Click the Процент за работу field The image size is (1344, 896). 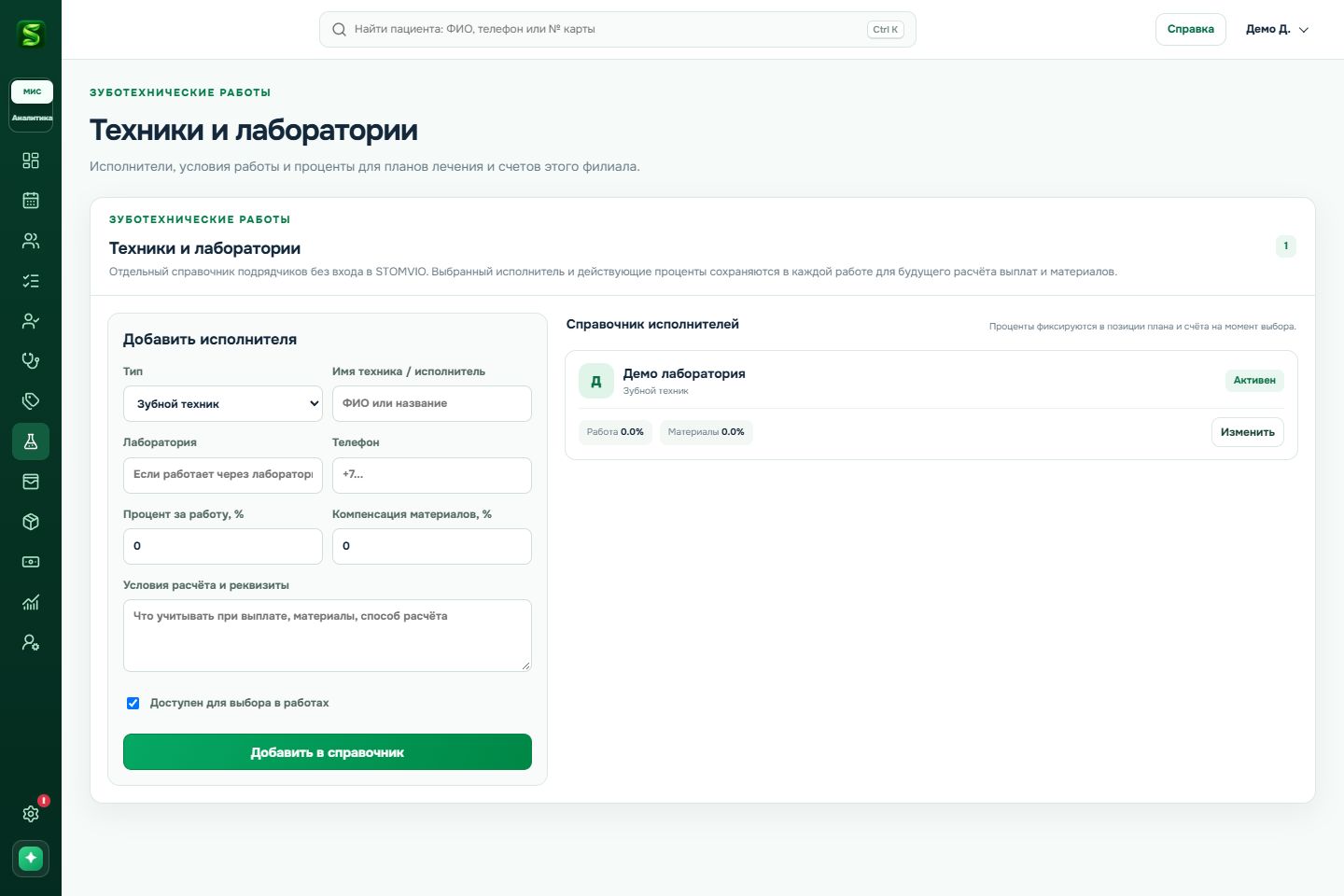click(223, 547)
